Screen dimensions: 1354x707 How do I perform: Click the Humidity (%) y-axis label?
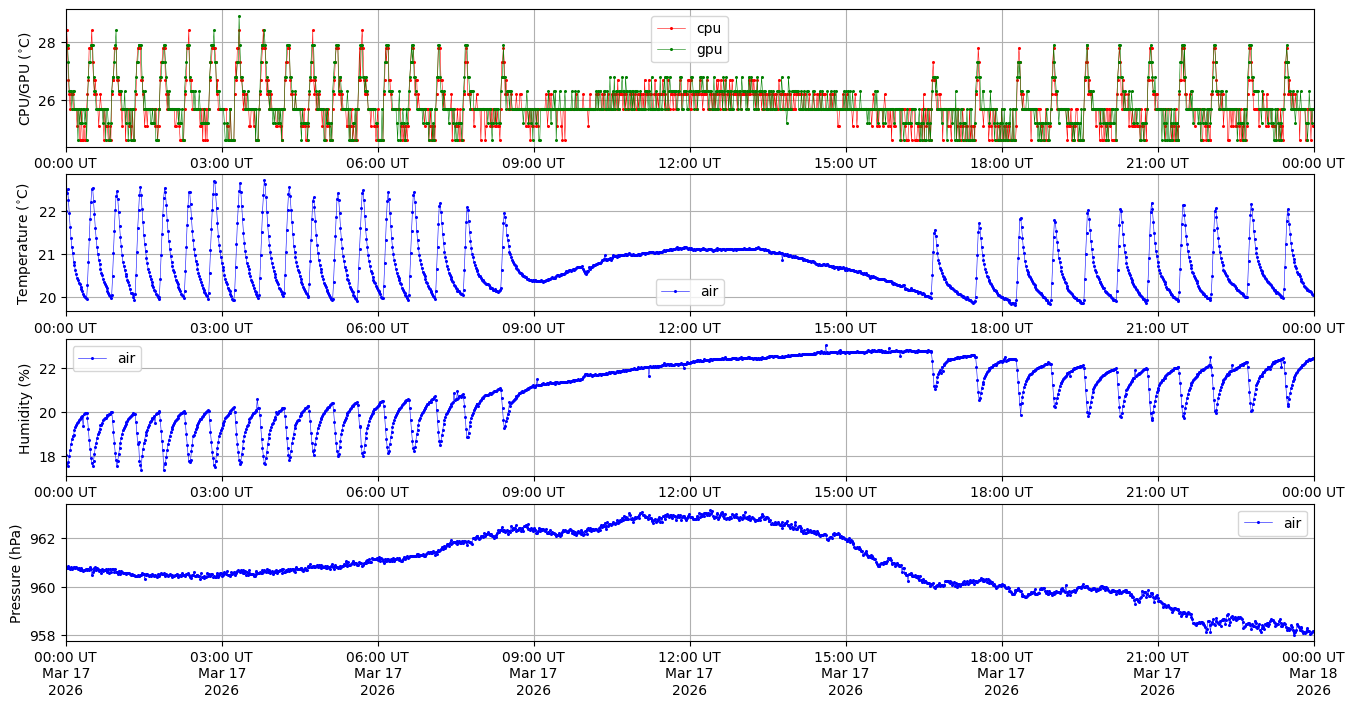(x=24, y=408)
